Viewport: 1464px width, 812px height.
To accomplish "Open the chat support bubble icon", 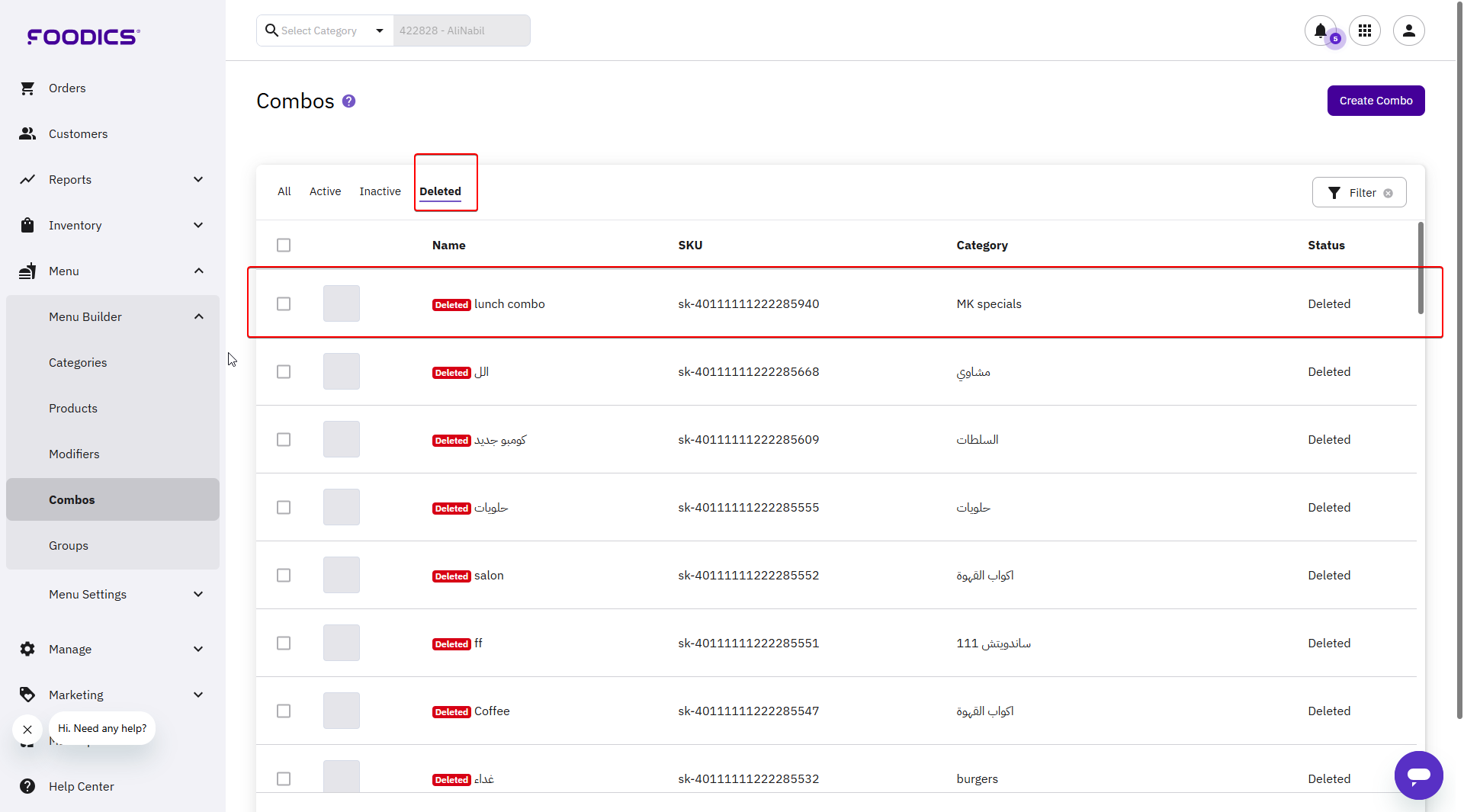I will (x=1418, y=775).
